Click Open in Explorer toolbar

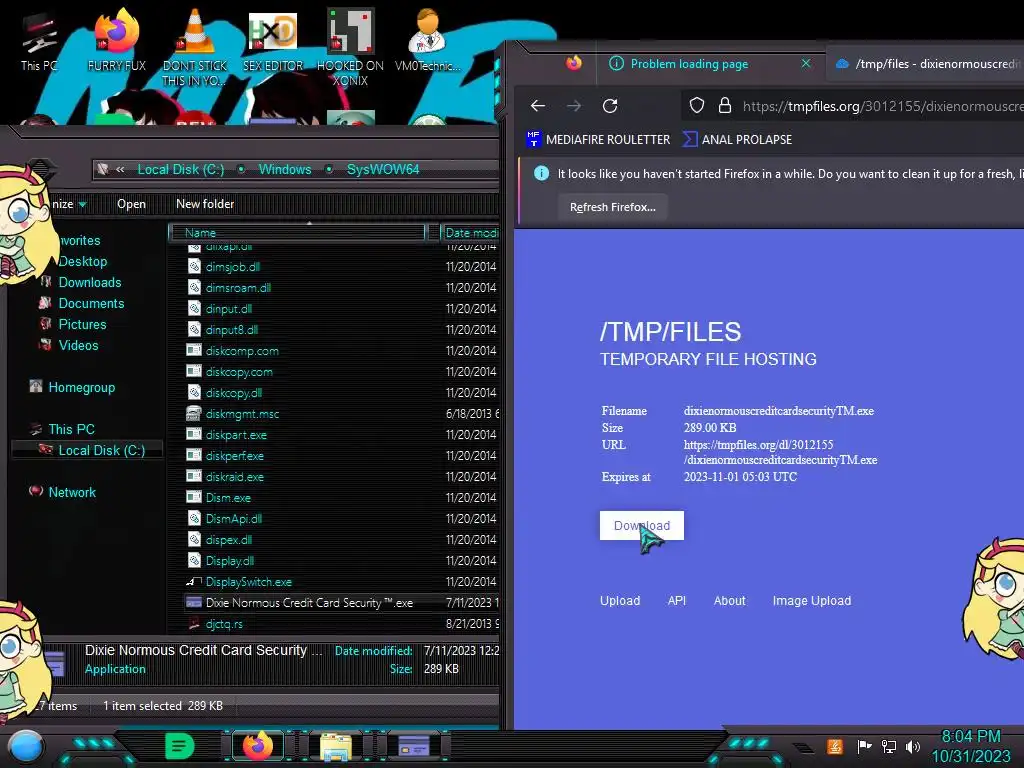[x=131, y=204]
